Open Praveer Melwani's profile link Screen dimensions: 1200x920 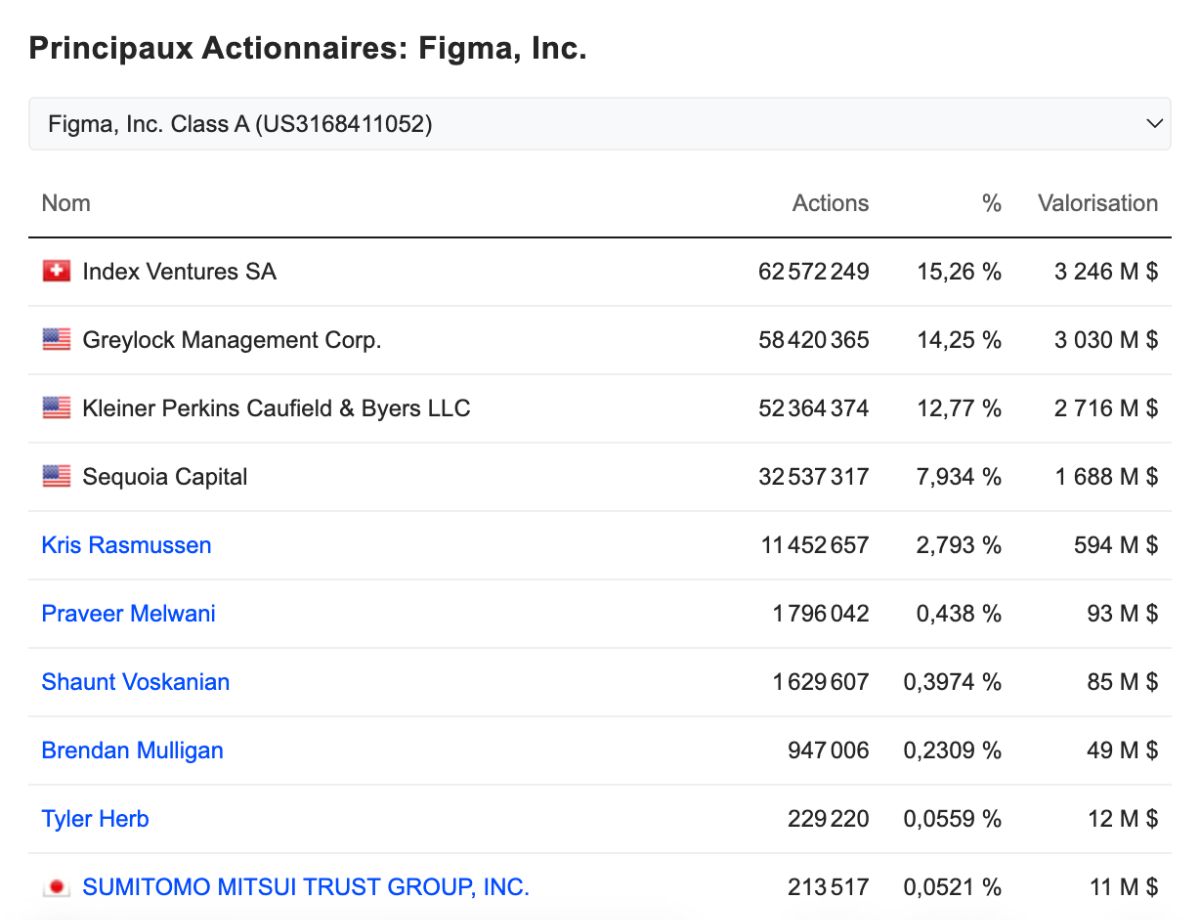click(x=128, y=613)
